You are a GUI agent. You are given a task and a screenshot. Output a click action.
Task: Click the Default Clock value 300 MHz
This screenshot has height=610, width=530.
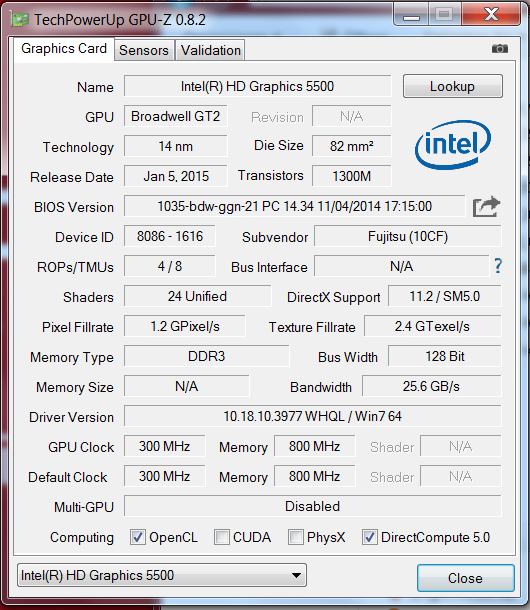click(x=165, y=476)
